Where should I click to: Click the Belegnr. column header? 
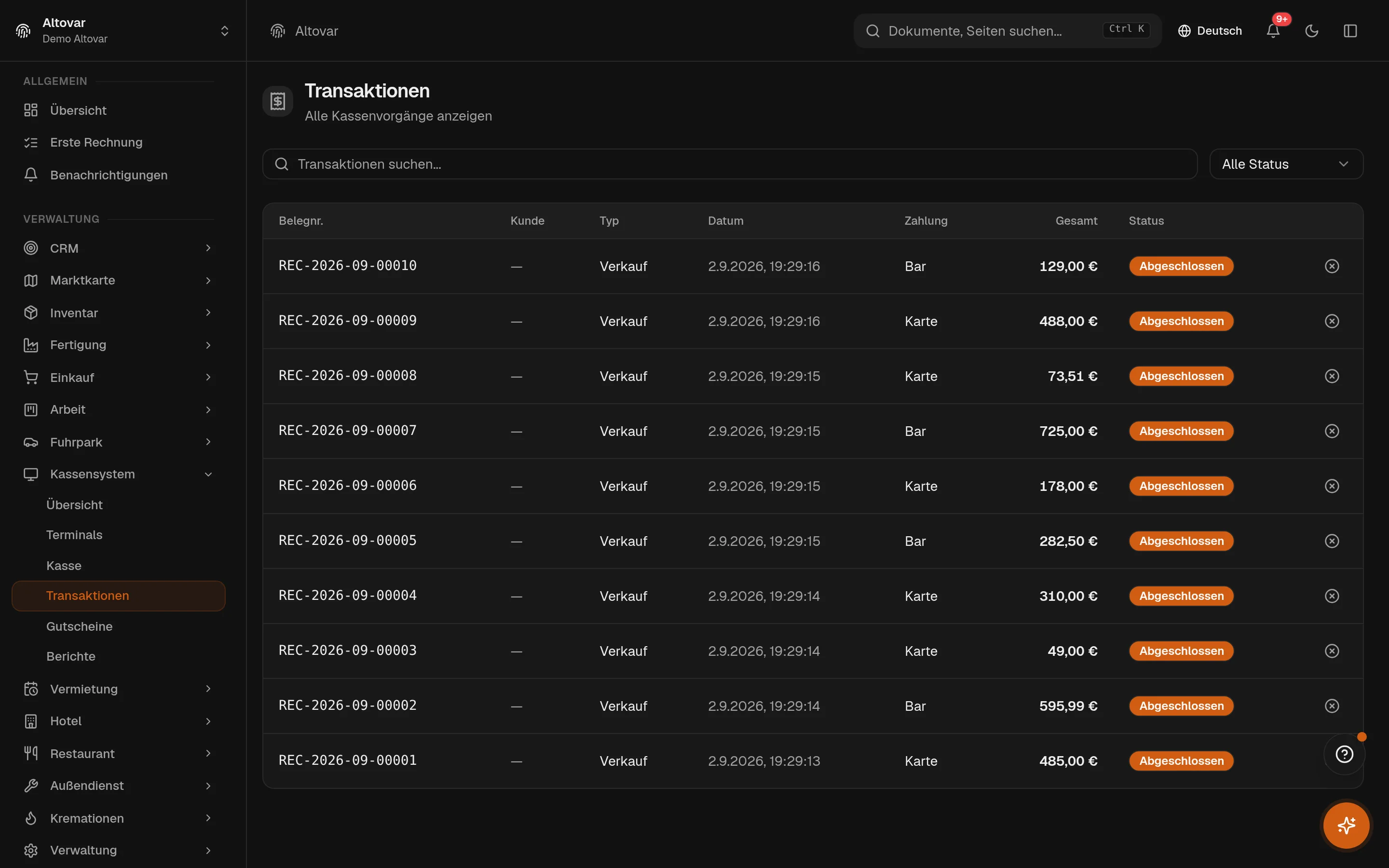click(301, 221)
